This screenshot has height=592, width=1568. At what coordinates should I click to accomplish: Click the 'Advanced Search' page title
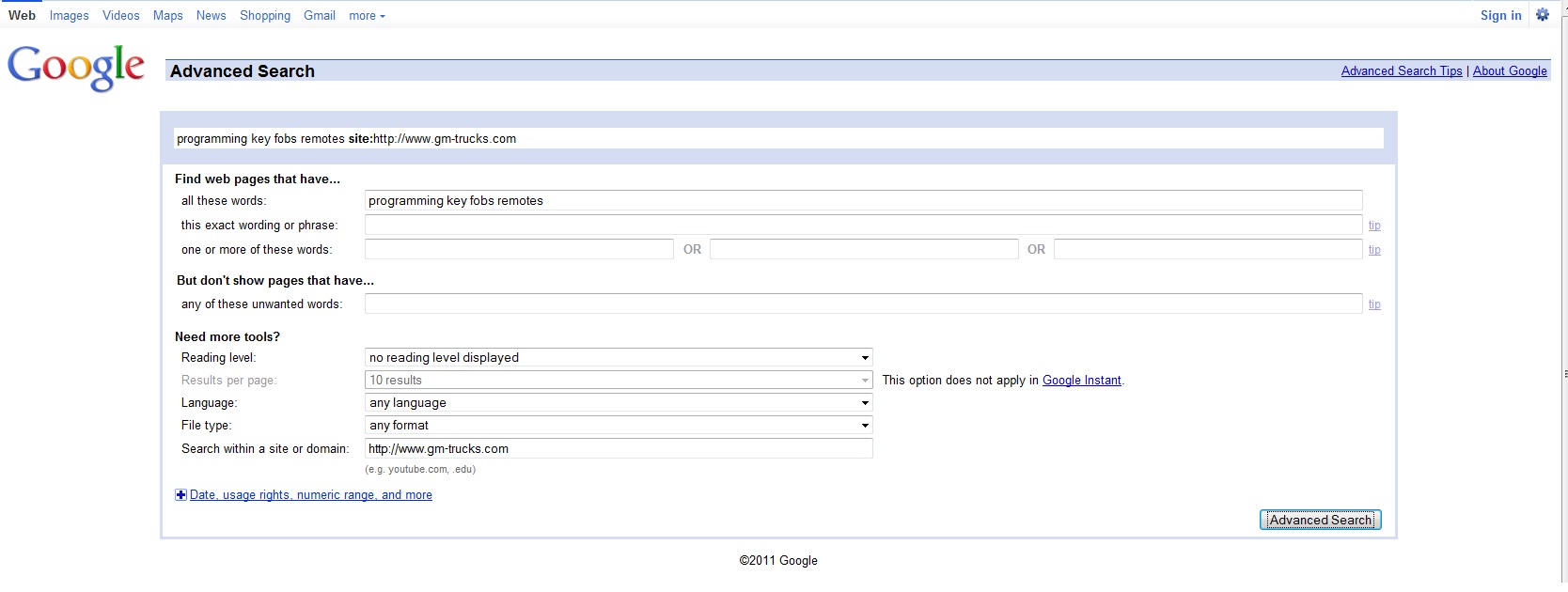[243, 71]
